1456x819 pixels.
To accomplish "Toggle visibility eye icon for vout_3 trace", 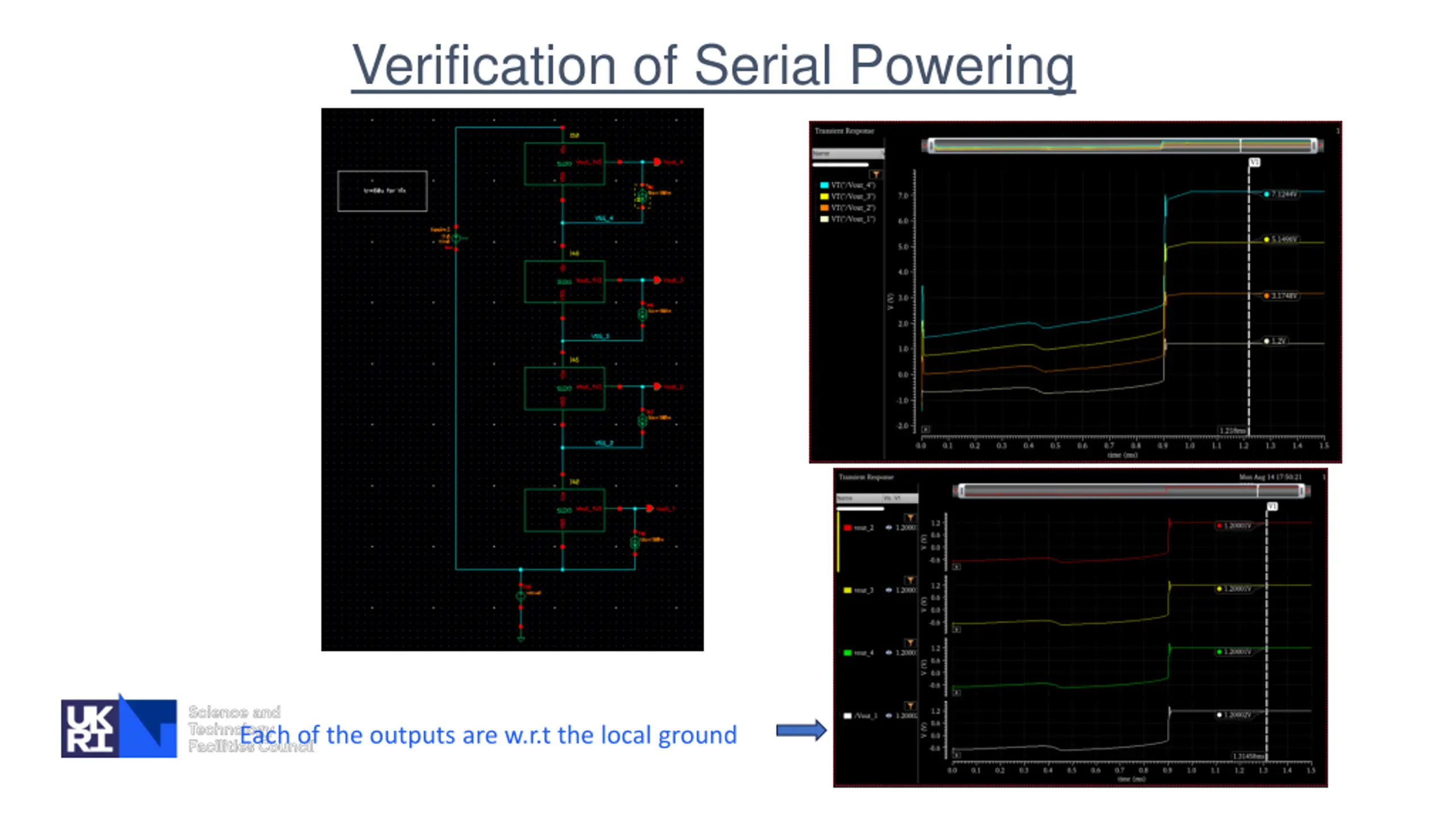I will tap(888, 590).
